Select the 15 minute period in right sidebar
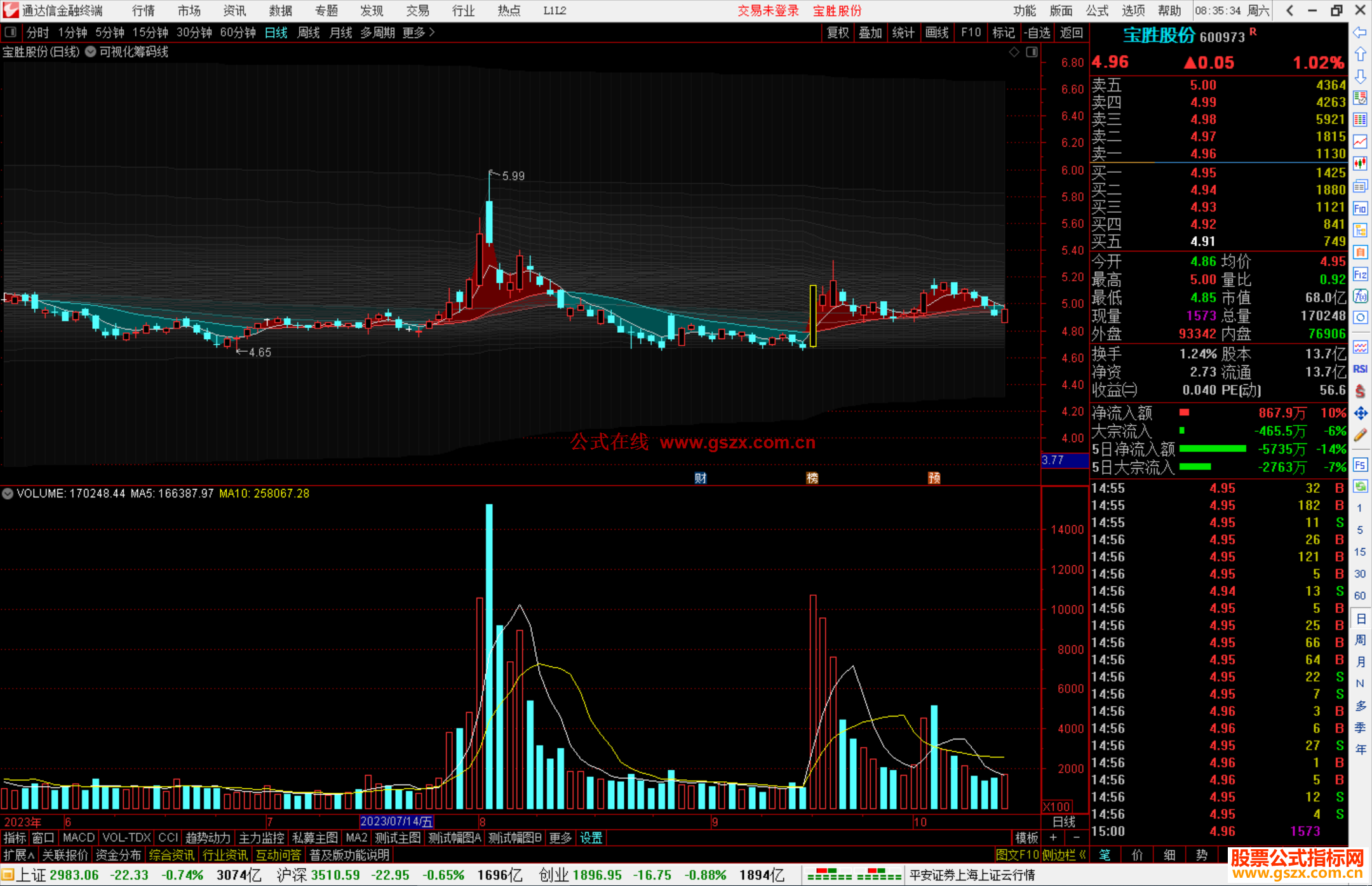 (1360, 552)
